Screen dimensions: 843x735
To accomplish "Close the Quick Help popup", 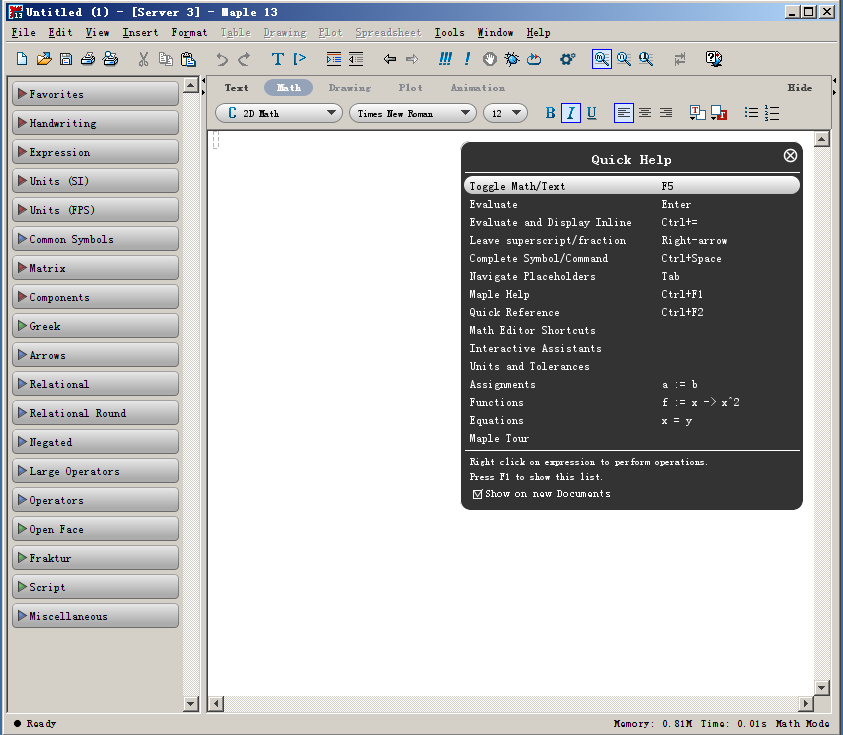I will [x=790, y=155].
